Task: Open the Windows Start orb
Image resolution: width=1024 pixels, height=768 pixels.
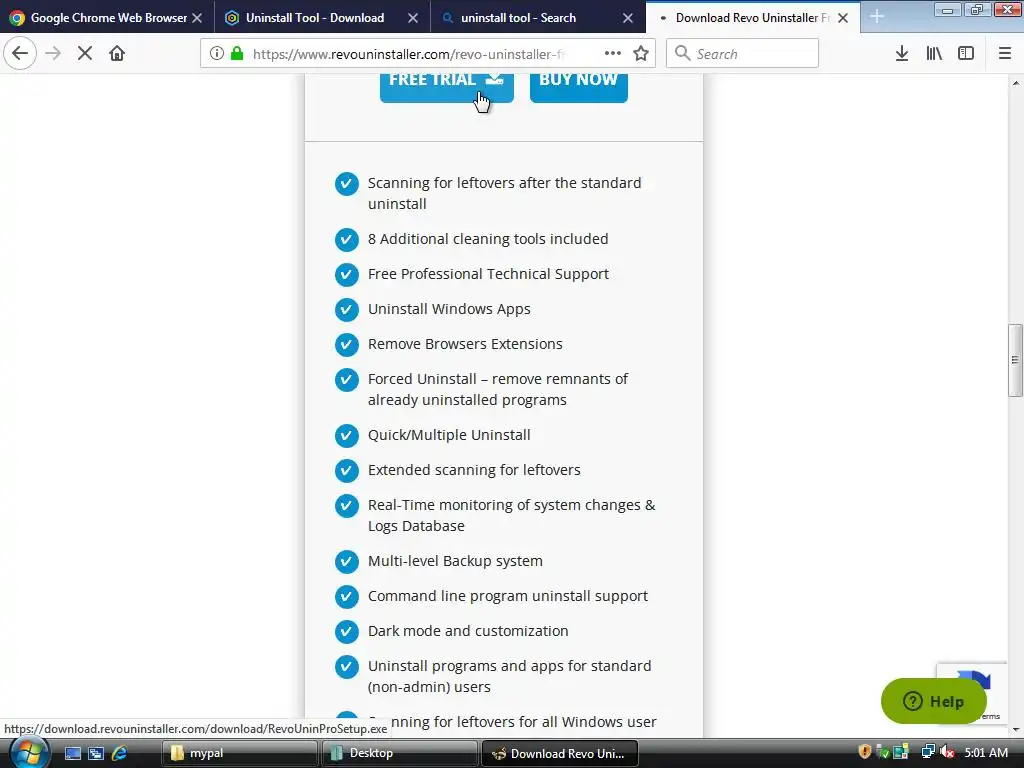Action: 28,752
